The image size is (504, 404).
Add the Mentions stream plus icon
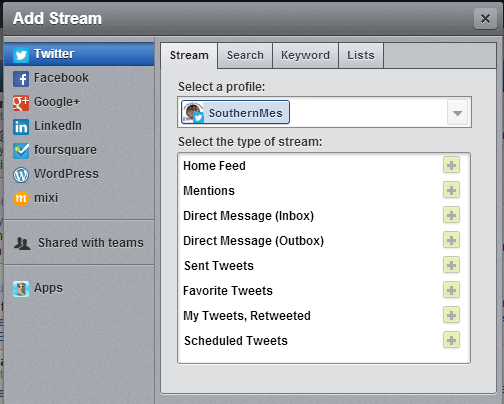pyautogui.click(x=451, y=190)
